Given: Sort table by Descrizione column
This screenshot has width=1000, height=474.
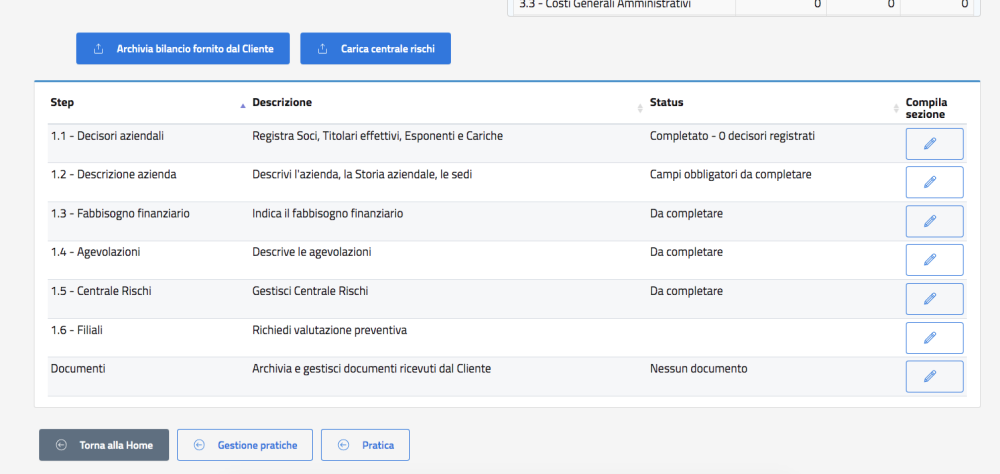Looking at the screenshot, I should (640, 107).
